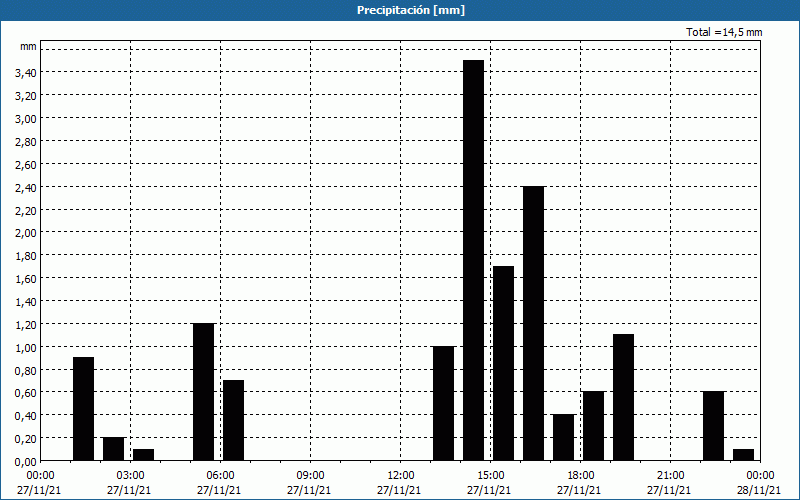Select the 0,10 mm bar starting at 03:00

[143, 455]
